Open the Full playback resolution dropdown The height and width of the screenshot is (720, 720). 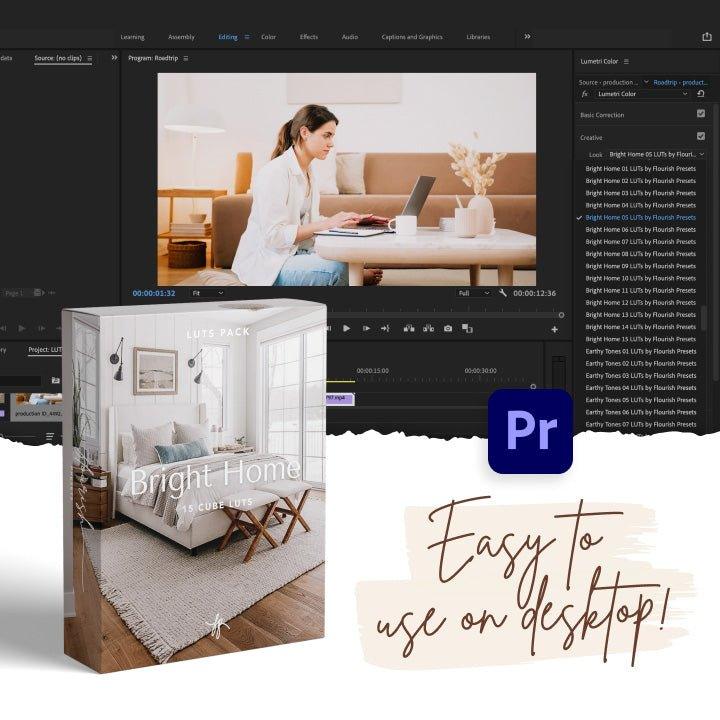click(474, 293)
